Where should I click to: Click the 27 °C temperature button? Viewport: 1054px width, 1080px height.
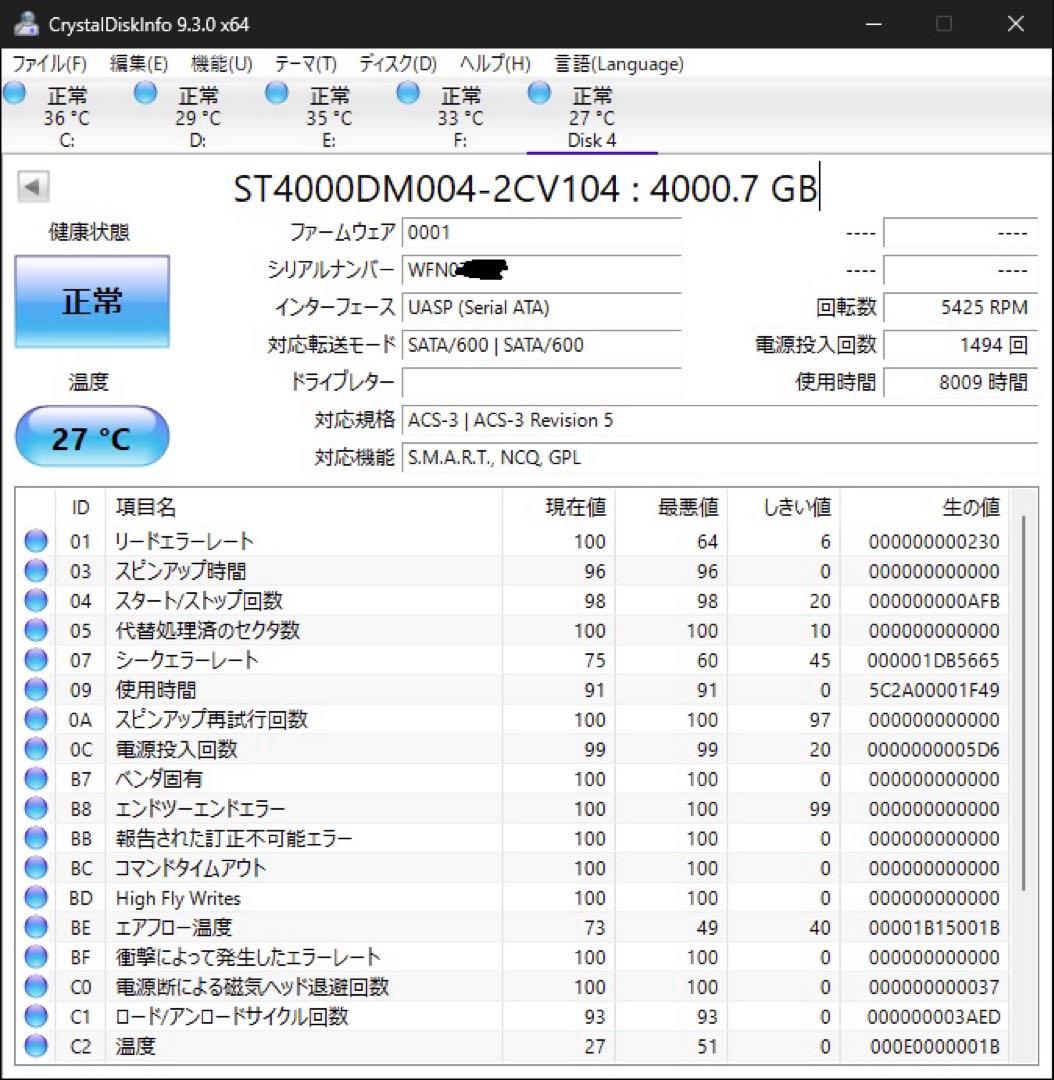click(x=91, y=436)
